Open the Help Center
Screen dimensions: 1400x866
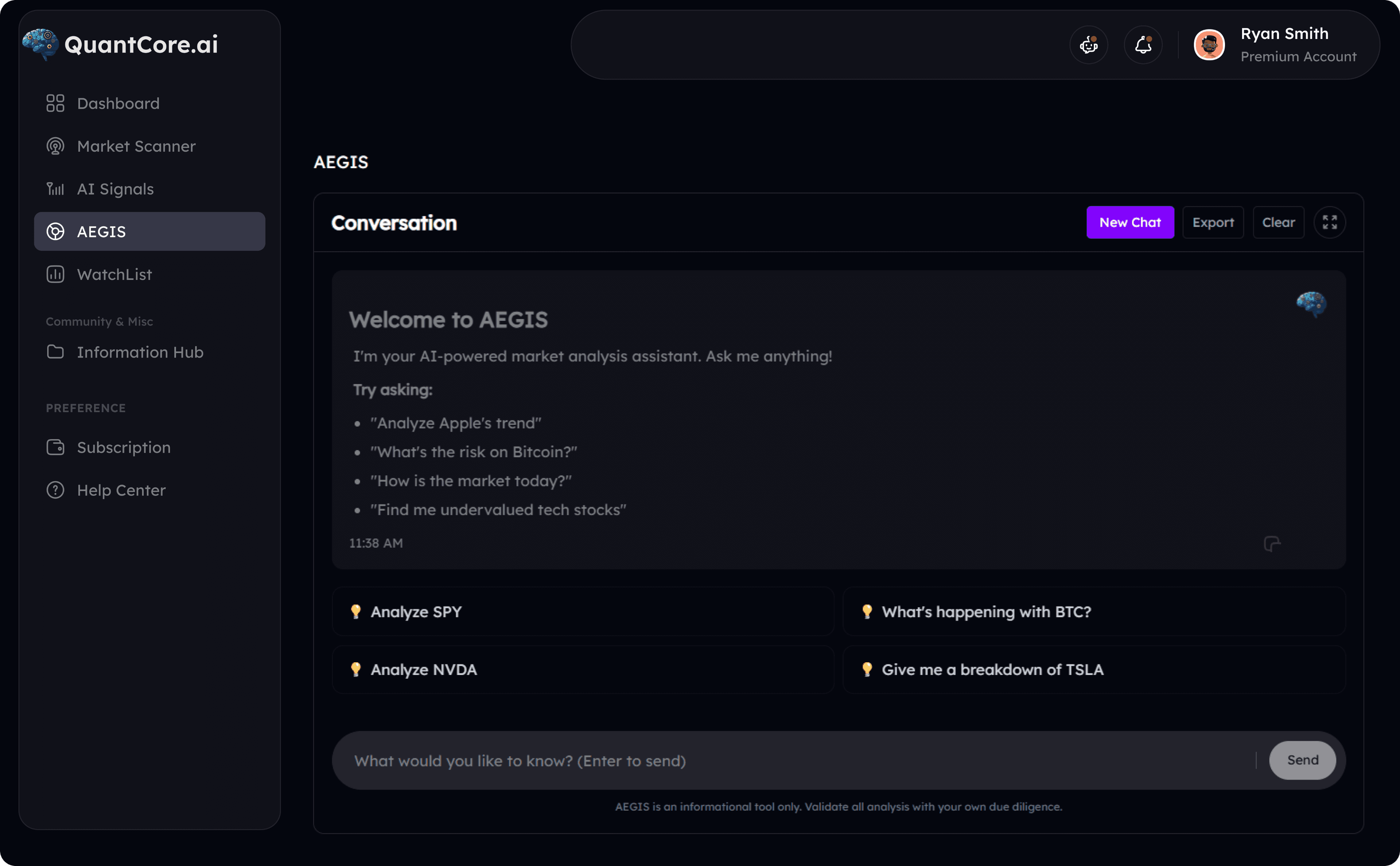click(121, 490)
